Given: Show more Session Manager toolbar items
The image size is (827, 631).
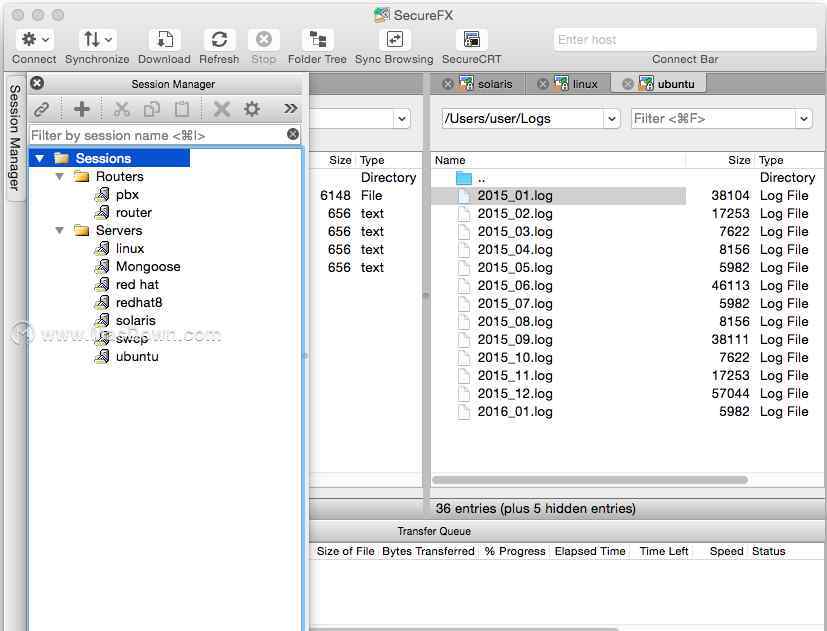Looking at the screenshot, I should [x=290, y=109].
